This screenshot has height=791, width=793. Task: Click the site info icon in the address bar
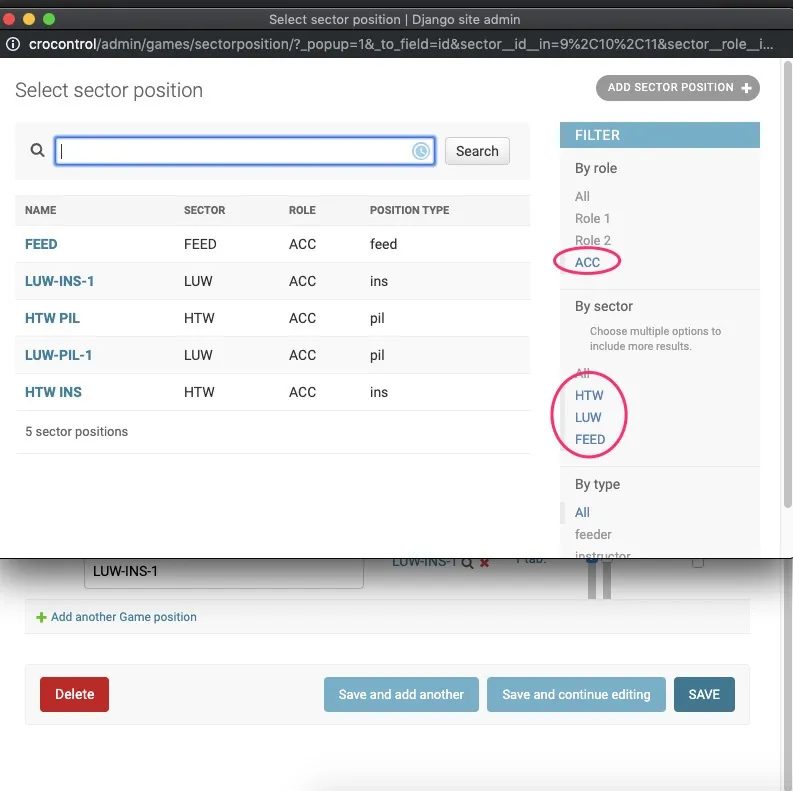pyautogui.click(x=11, y=43)
